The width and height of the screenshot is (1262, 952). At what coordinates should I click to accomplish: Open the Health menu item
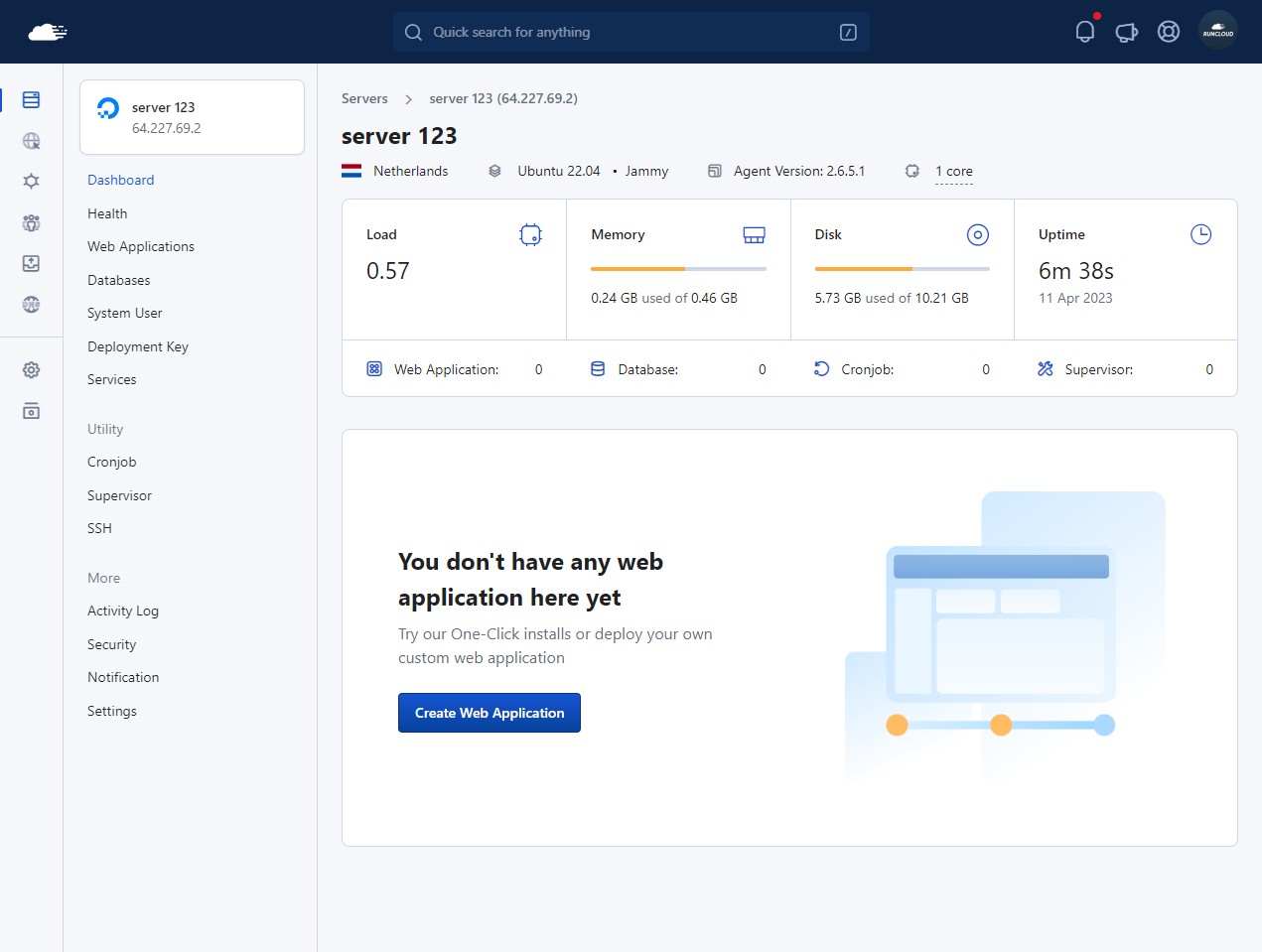pos(107,213)
